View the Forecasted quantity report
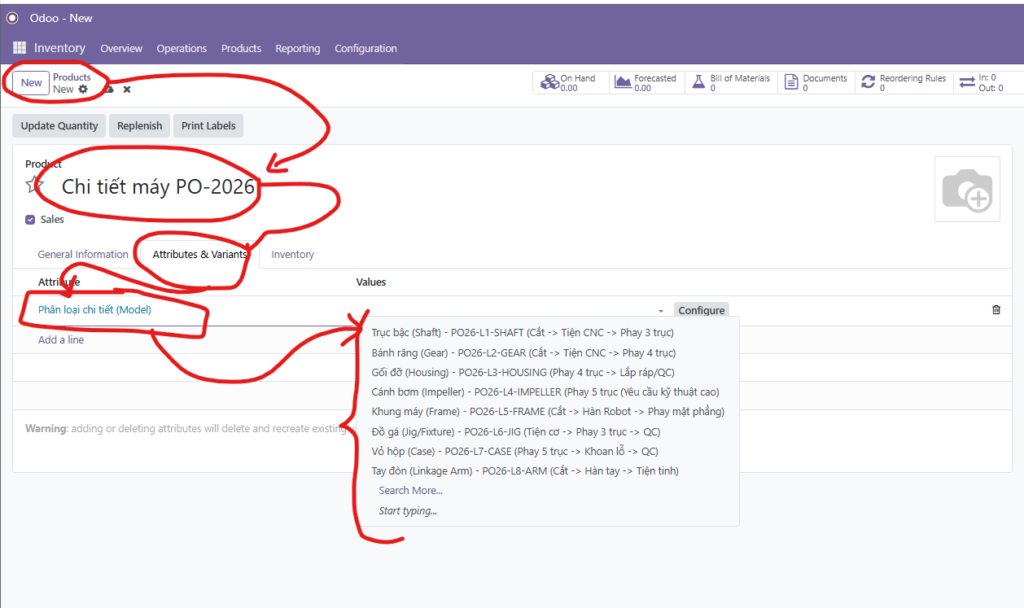The width and height of the screenshot is (1024, 608). click(x=646, y=83)
